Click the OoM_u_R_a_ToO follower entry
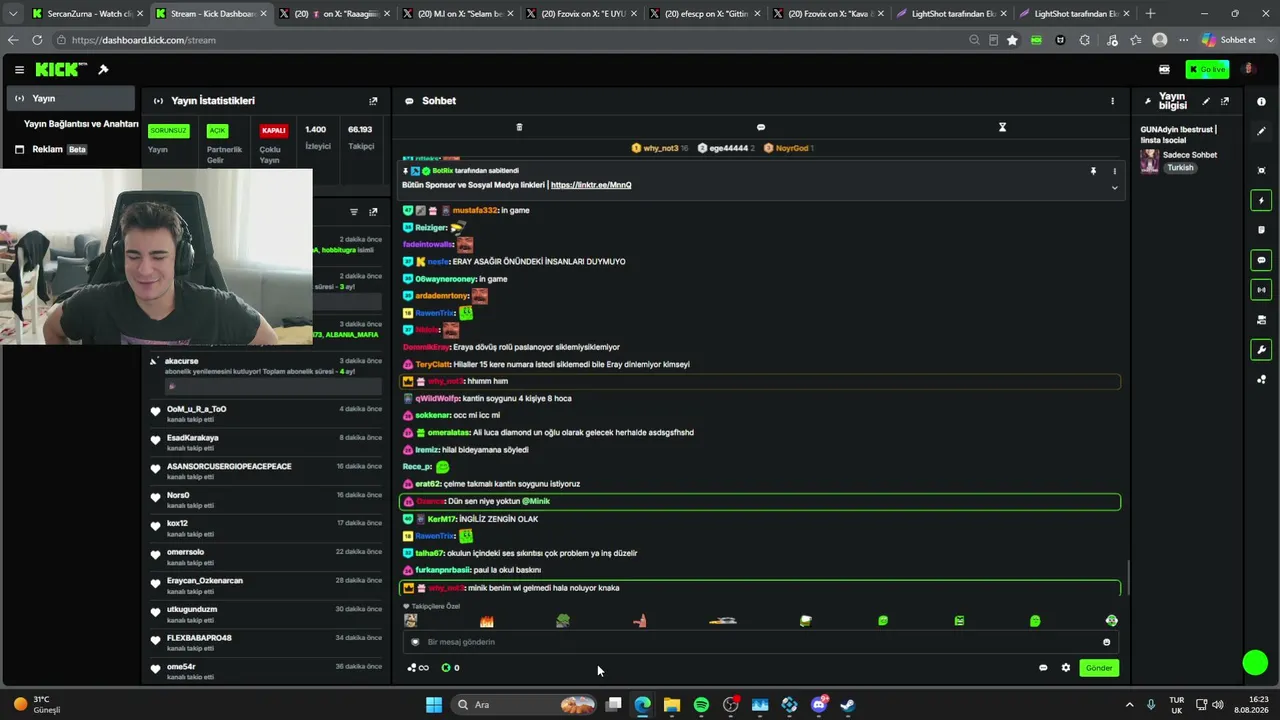 tap(264, 414)
